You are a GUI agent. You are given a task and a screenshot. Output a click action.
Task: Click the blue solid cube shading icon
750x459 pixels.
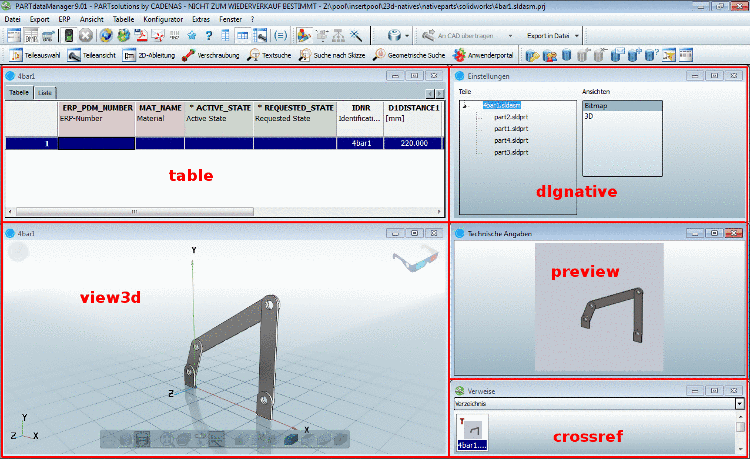click(x=290, y=439)
